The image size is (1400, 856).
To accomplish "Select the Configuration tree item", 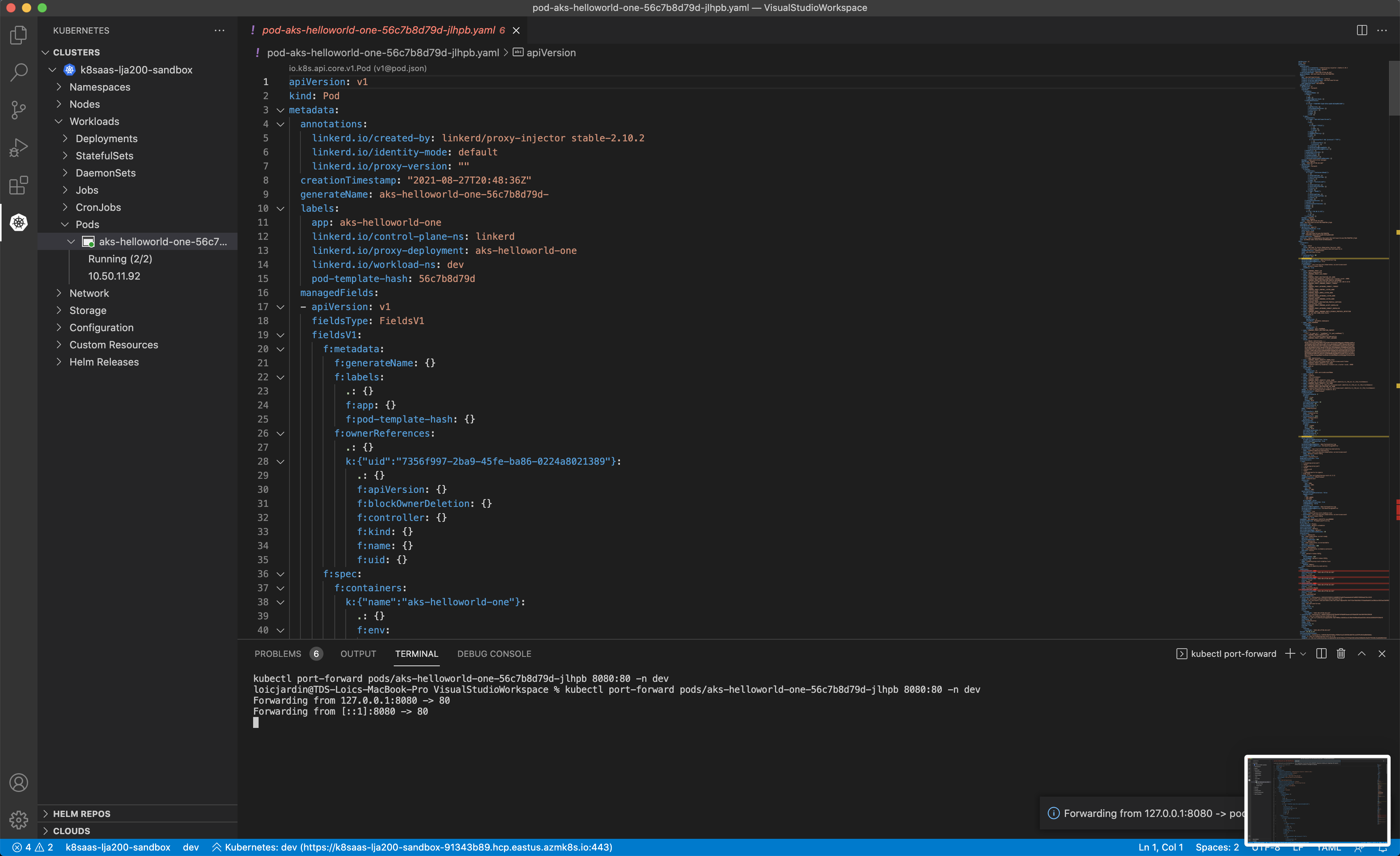I will point(137,328).
